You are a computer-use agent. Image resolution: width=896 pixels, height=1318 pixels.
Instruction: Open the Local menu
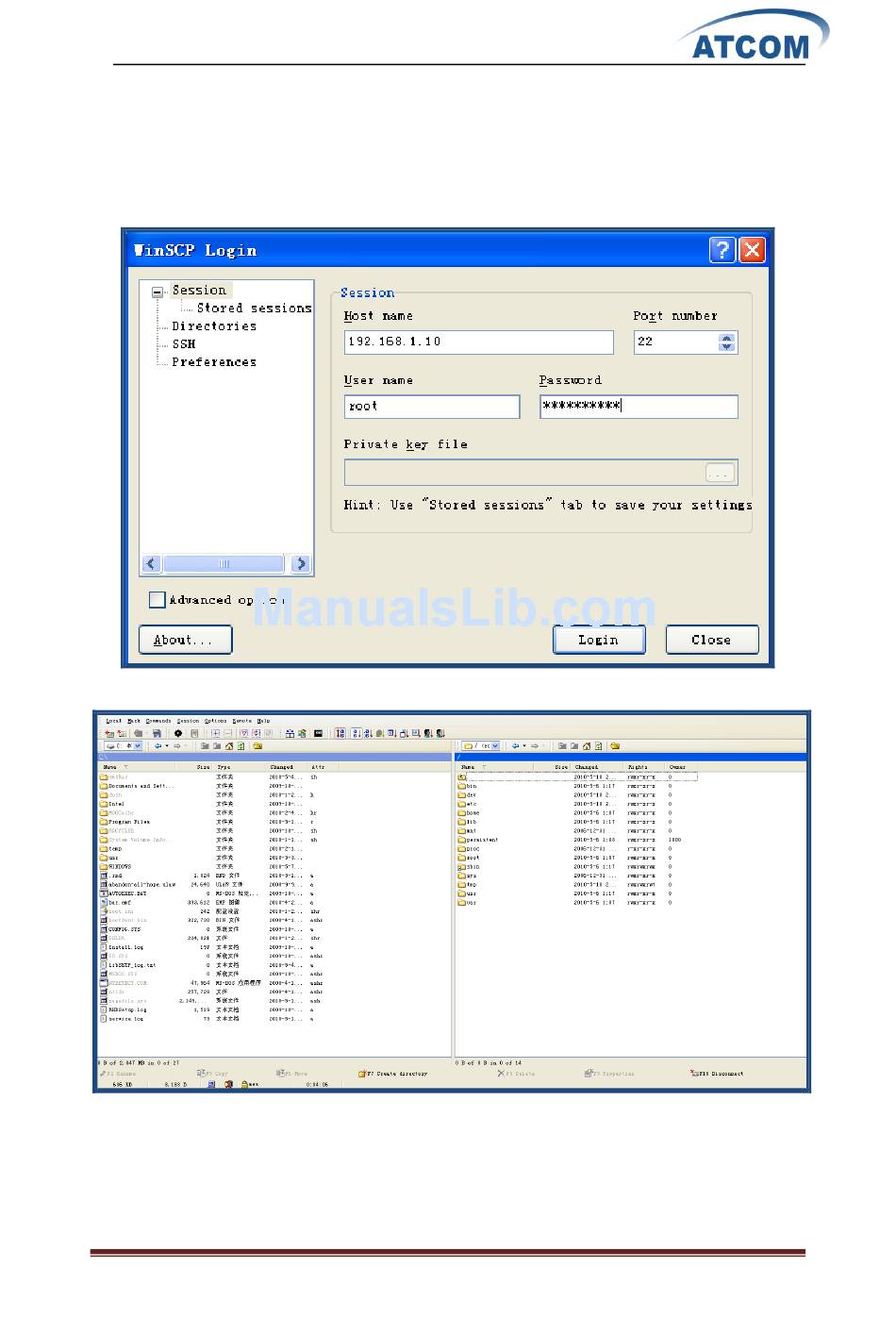114,721
